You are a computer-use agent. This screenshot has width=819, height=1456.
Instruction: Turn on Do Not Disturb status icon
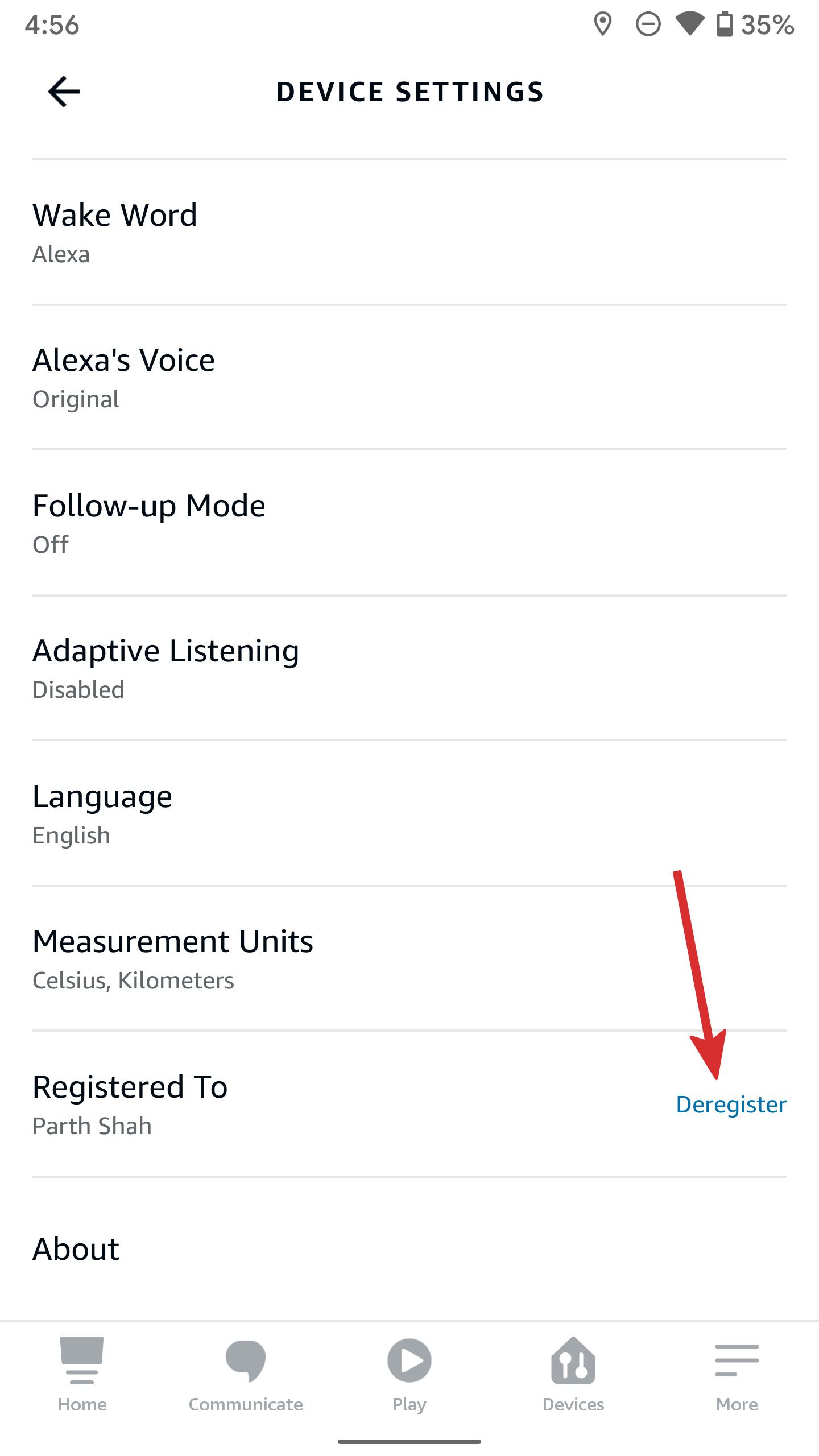(647, 24)
